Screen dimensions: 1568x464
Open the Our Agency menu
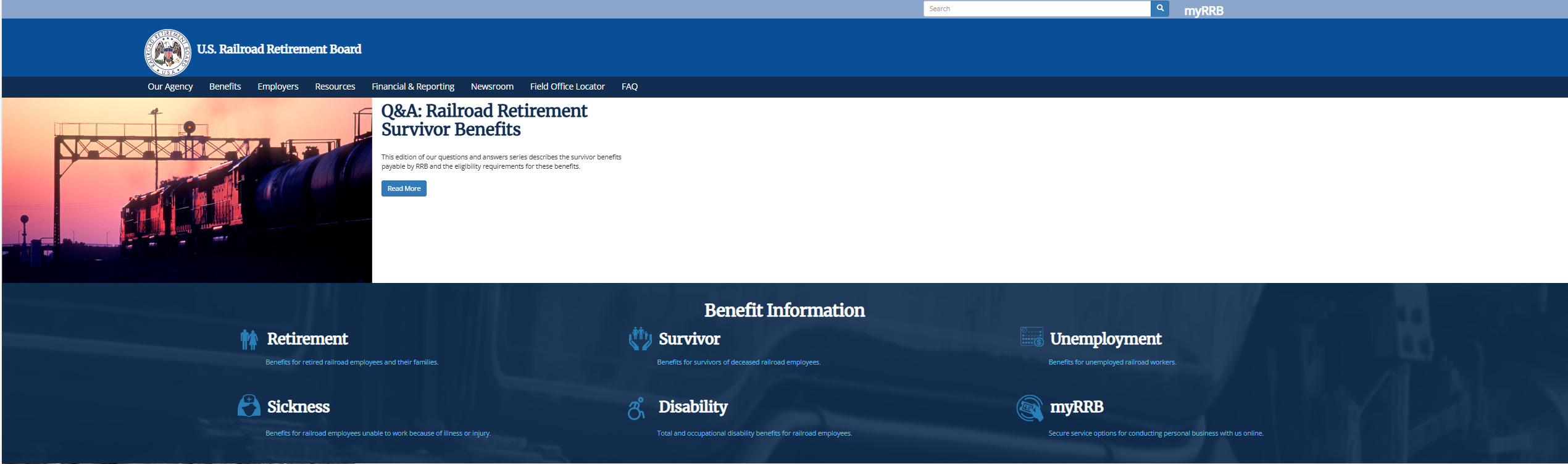point(170,86)
